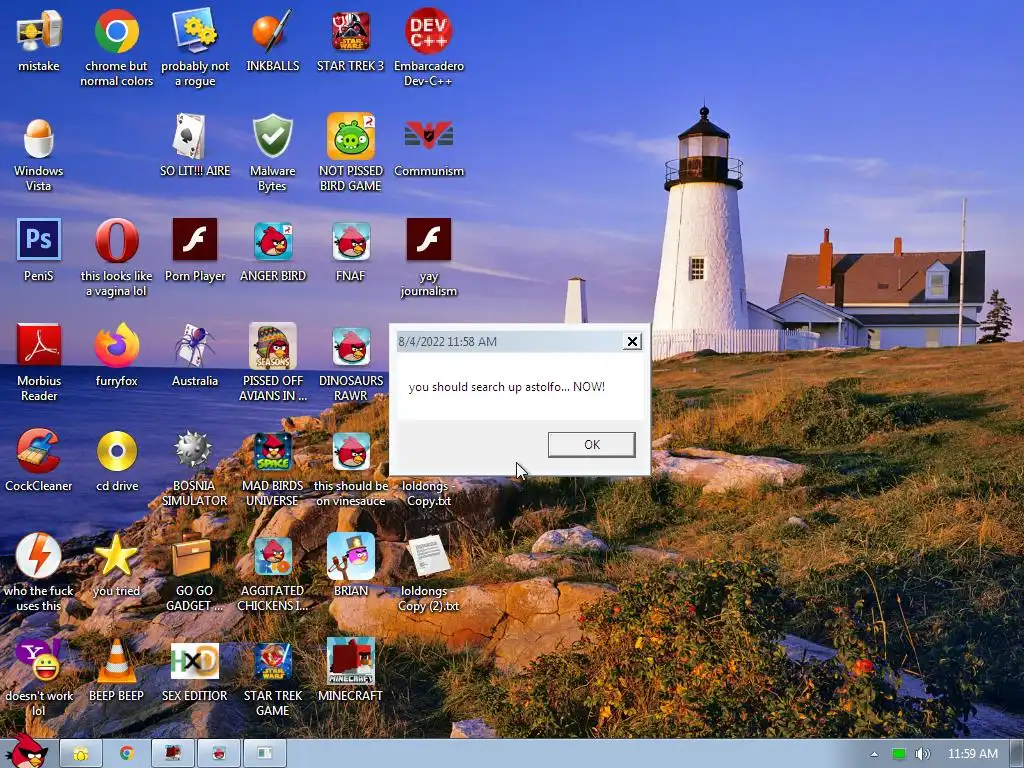Viewport: 1024px width, 768px height.
Task: Open the 11:59 AM taskbar clock
Action: pyautogui.click(x=972, y=754)
